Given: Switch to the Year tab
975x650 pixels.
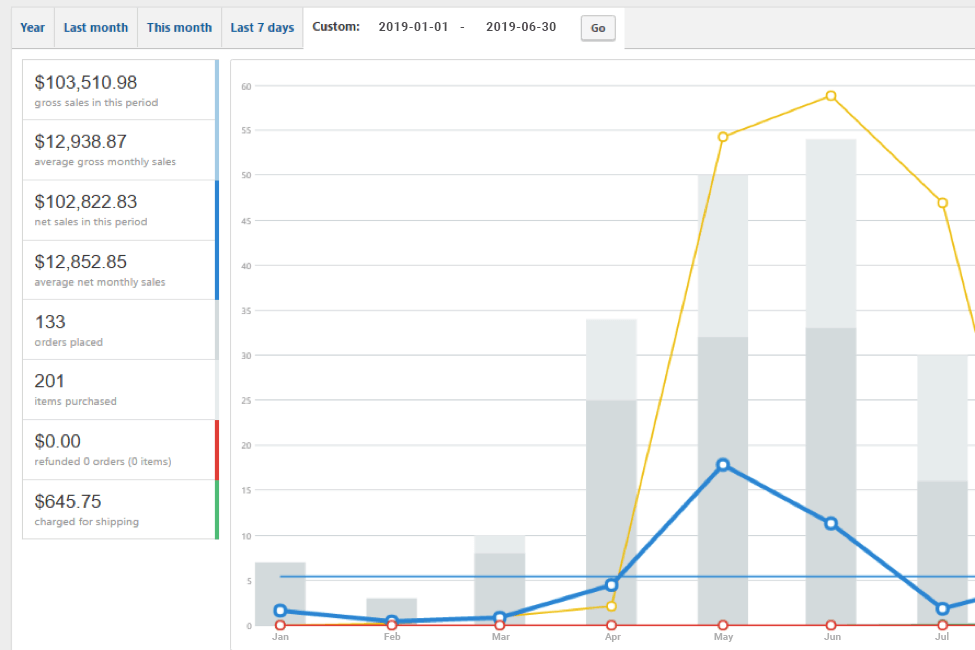Looking at the screenshot, I should (x=33, y=28).
